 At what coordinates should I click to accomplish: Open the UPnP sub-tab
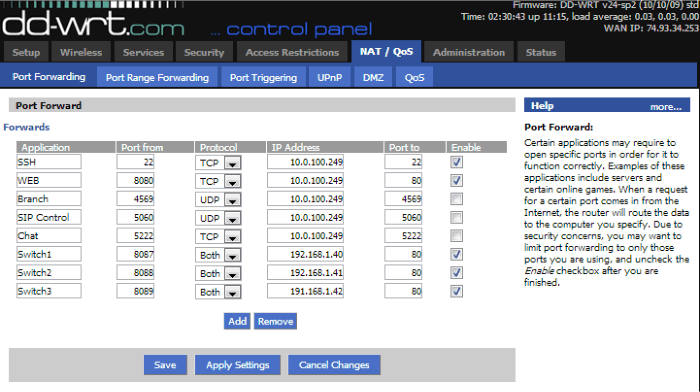(329, 77)
